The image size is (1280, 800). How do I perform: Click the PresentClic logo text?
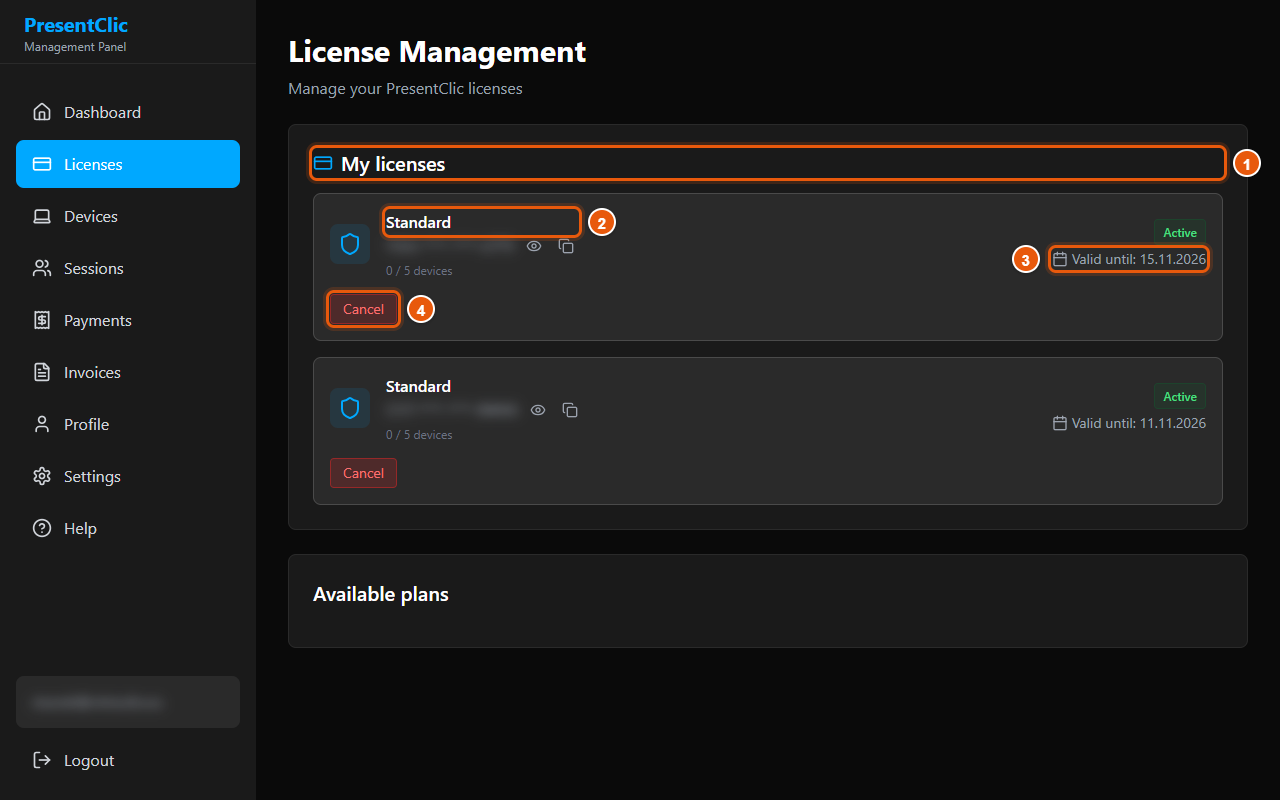(x=76, y=25)
